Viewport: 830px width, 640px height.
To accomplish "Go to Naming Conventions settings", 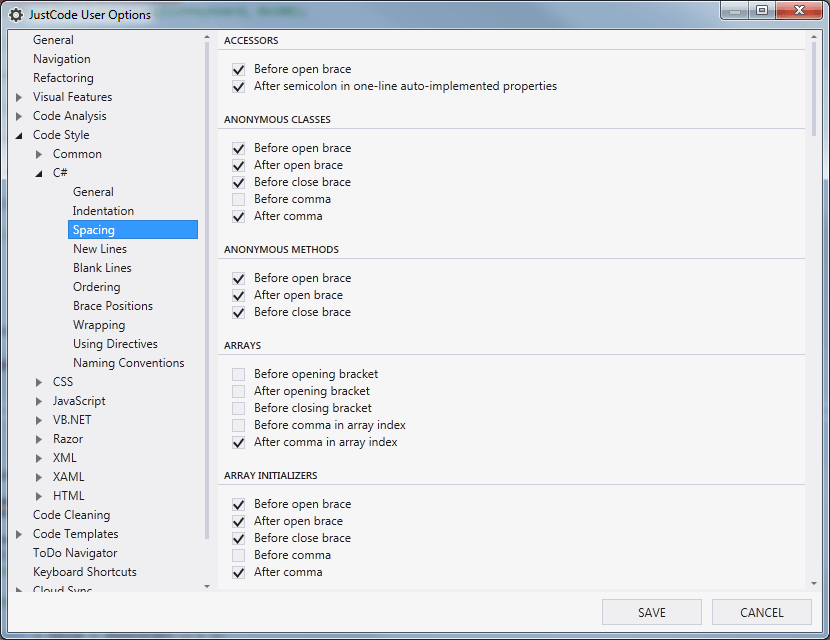I will pos(128,363).
